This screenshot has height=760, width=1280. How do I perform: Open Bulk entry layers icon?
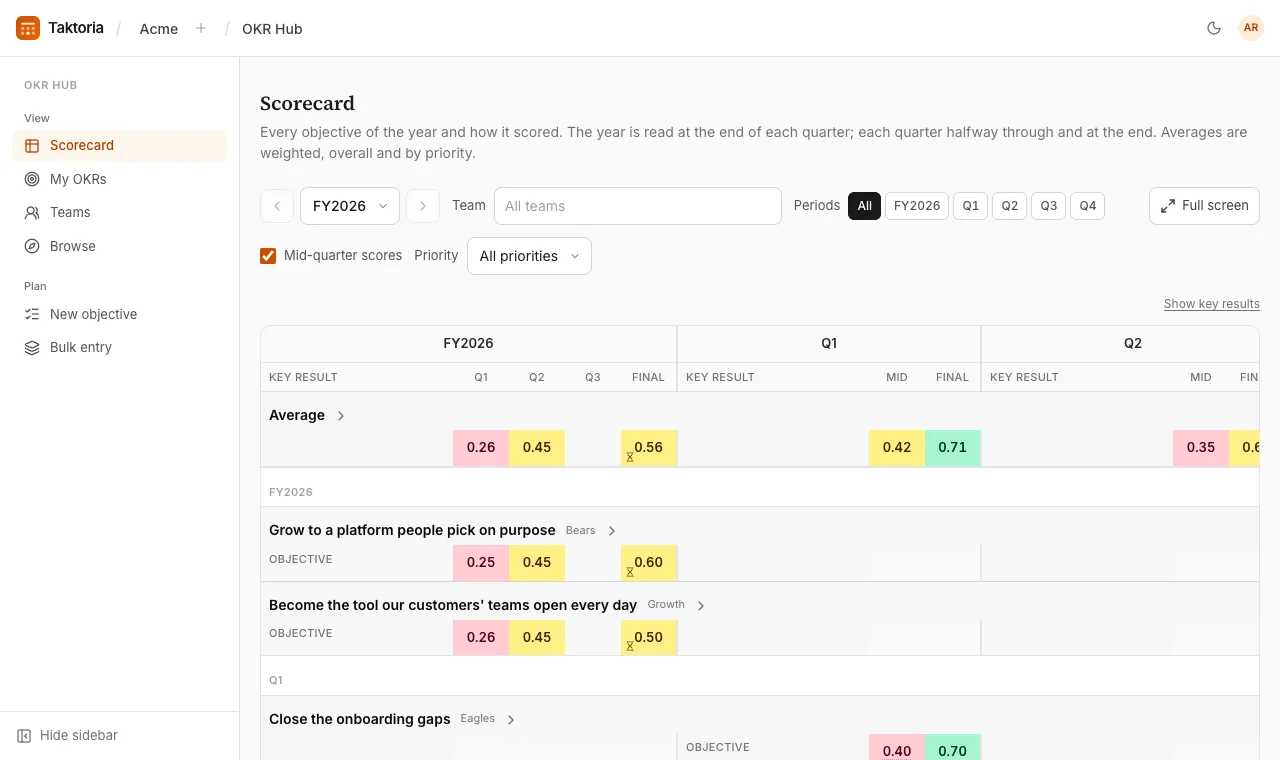click(x=32, y=347)
